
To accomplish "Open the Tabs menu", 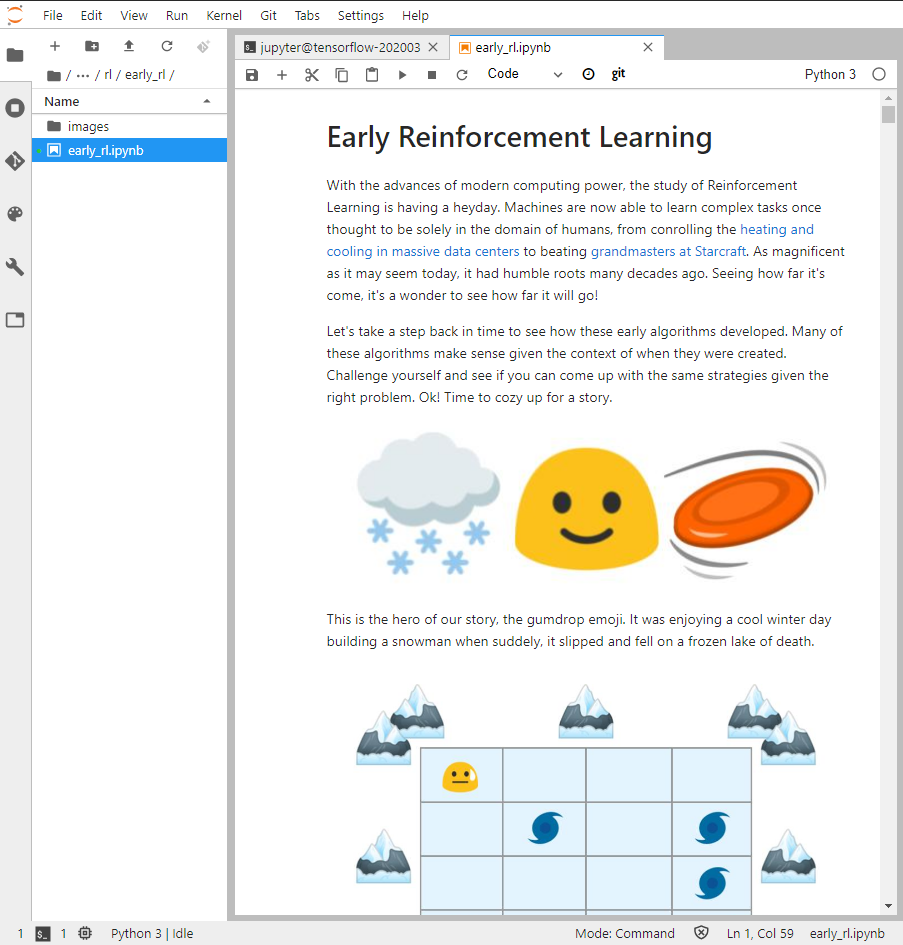I will coord(307,16).
